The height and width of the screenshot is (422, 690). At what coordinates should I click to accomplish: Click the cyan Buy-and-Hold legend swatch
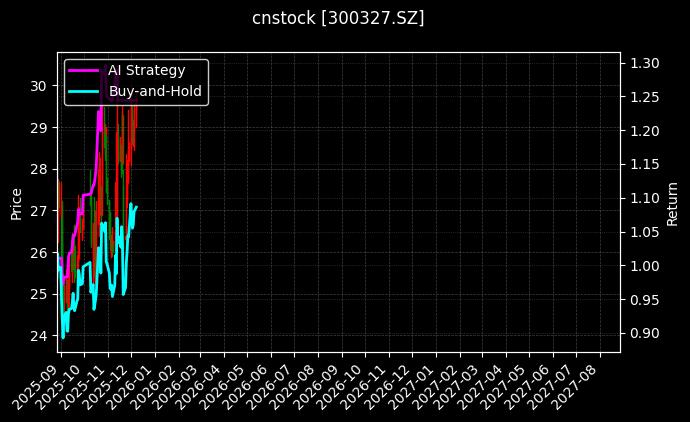click(84, 91)
